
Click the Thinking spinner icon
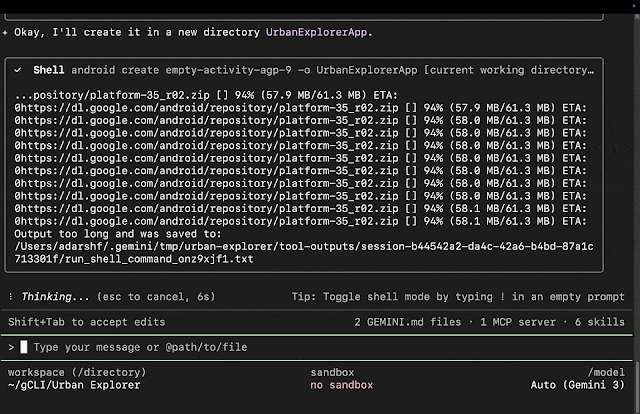[x=9, y=297]
